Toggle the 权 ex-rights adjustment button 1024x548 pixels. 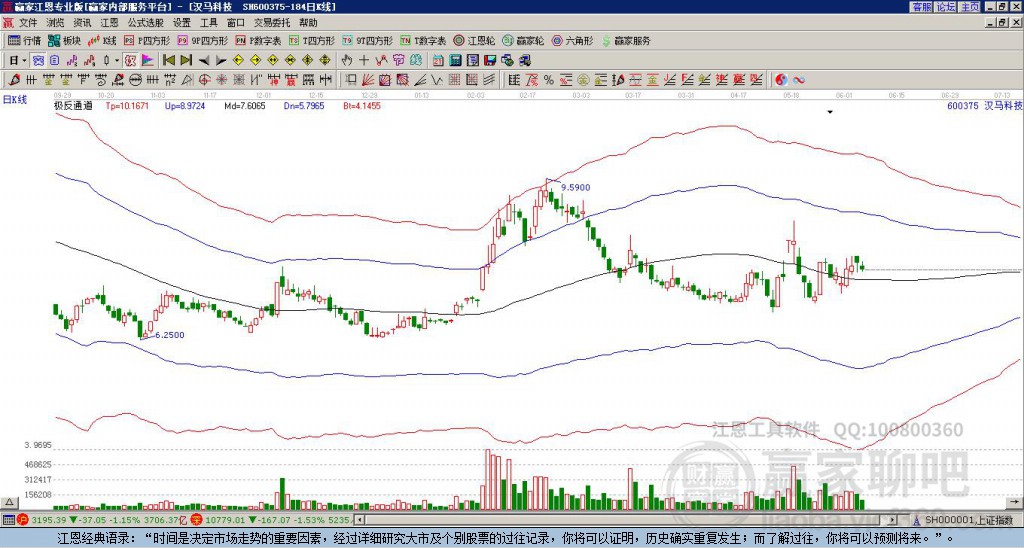130,61
